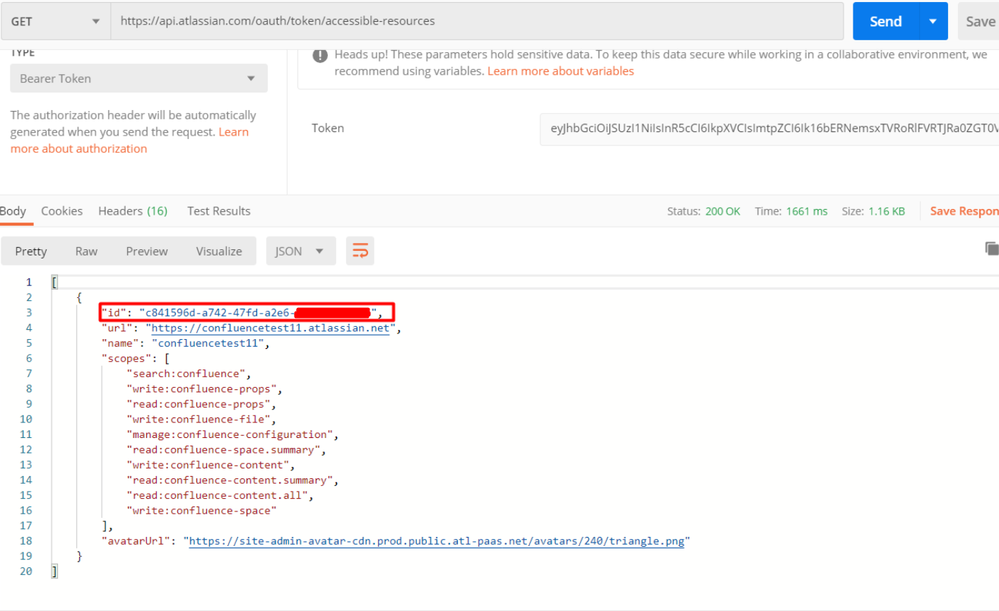Click the "name": "confluencetest11" line
Image resolution: width=999 pixels, height=611 pixels.
[185, 343]
